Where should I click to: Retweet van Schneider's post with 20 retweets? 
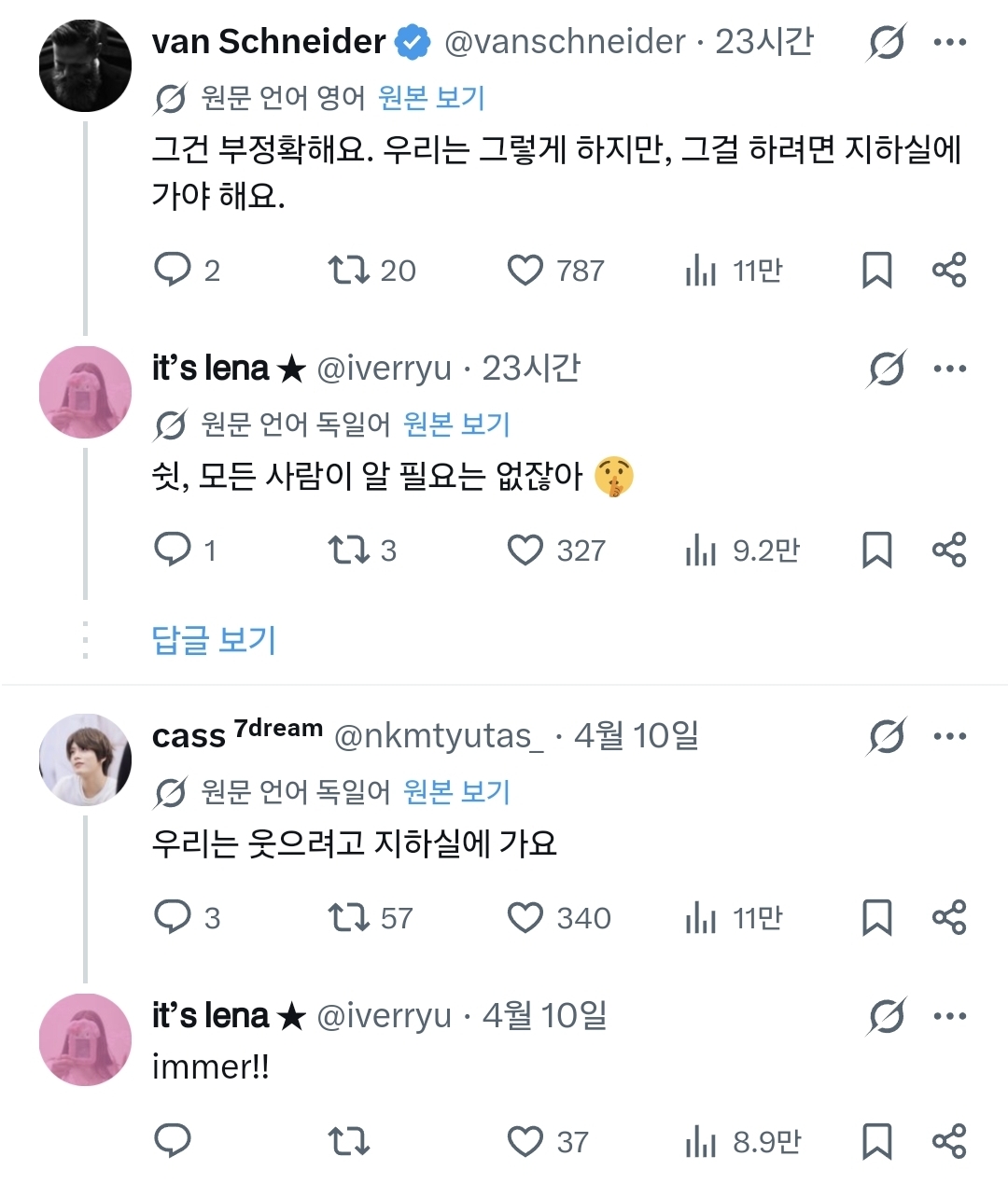point(349,271)
